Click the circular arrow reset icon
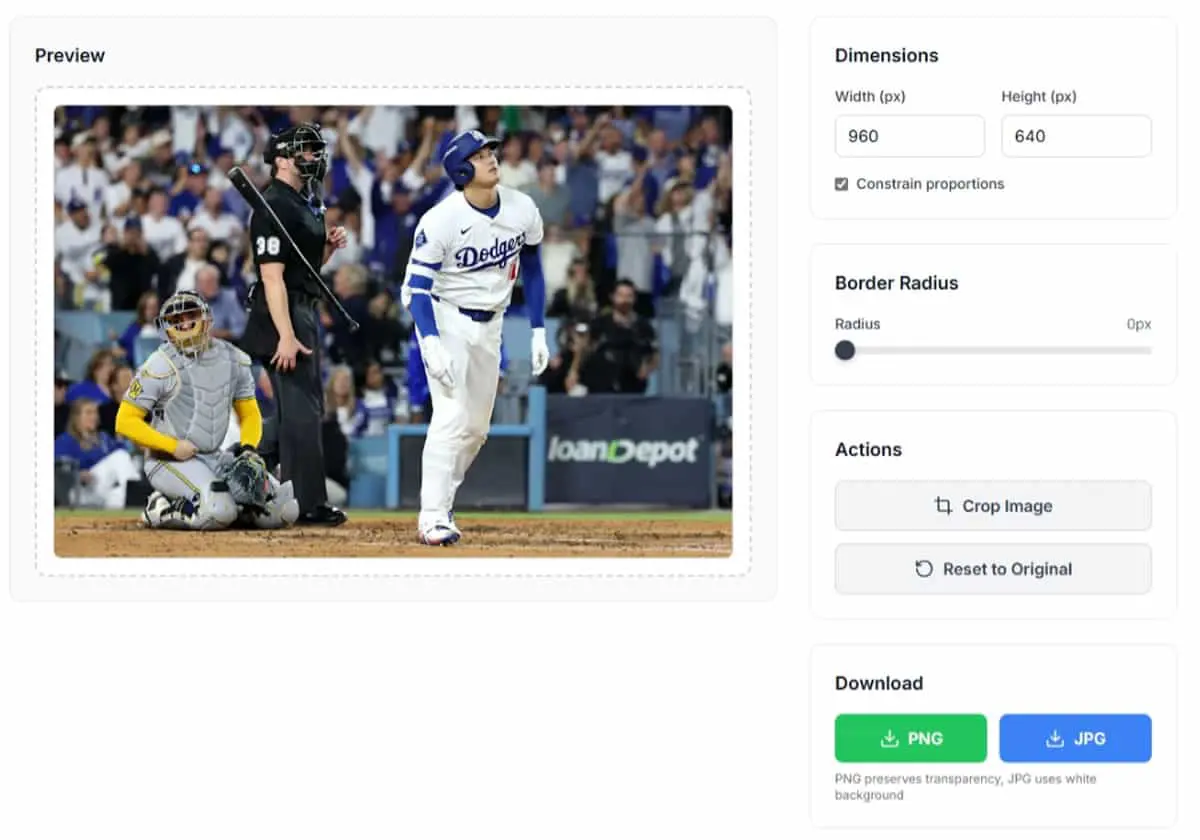The image size is (1200, 840). click(924, 569)
